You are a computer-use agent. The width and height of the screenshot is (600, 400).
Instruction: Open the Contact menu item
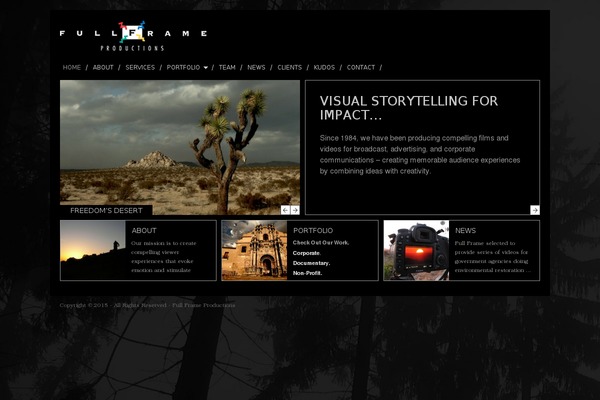tap(361, 67)
